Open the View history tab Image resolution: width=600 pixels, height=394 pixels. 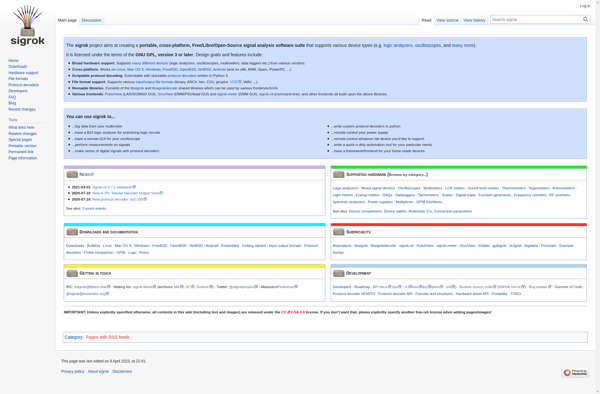click(474, 20)
